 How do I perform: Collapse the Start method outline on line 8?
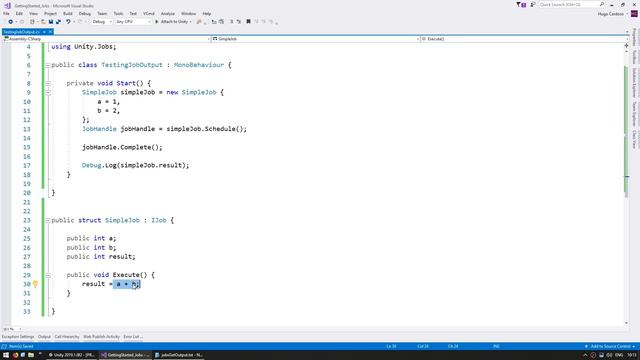point(48,83)
